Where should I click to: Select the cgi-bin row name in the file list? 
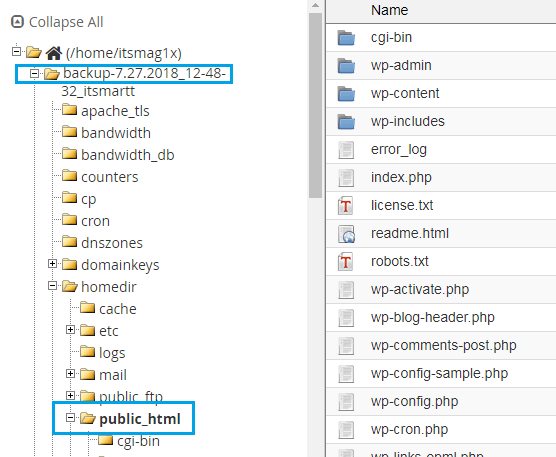coord(391,38)
